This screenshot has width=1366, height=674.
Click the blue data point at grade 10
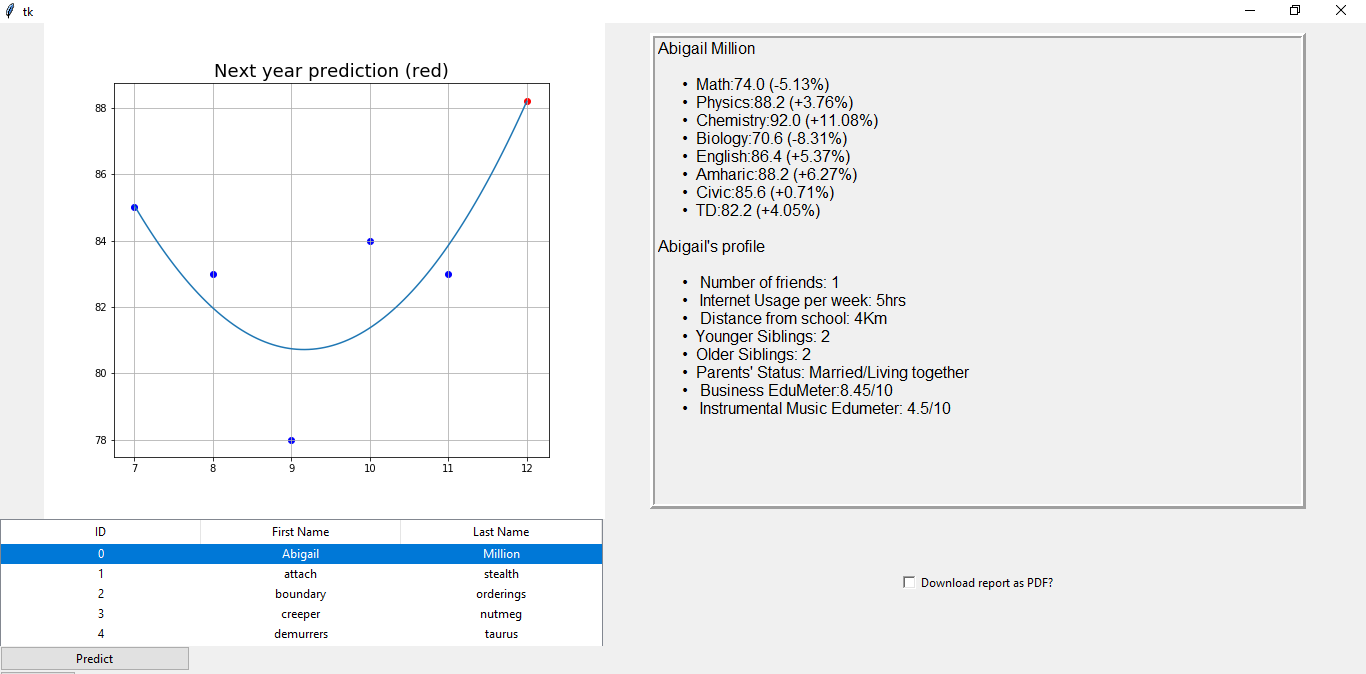(370, 241)
